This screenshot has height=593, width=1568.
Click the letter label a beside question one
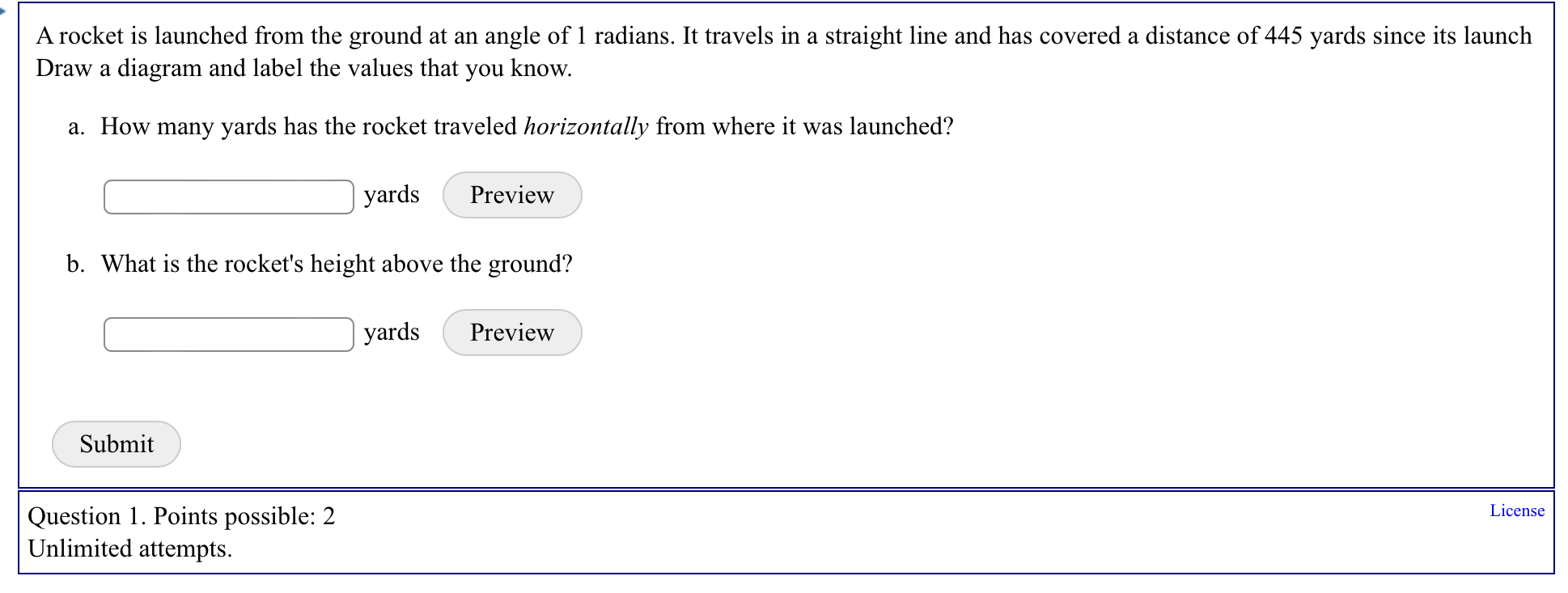75,126
